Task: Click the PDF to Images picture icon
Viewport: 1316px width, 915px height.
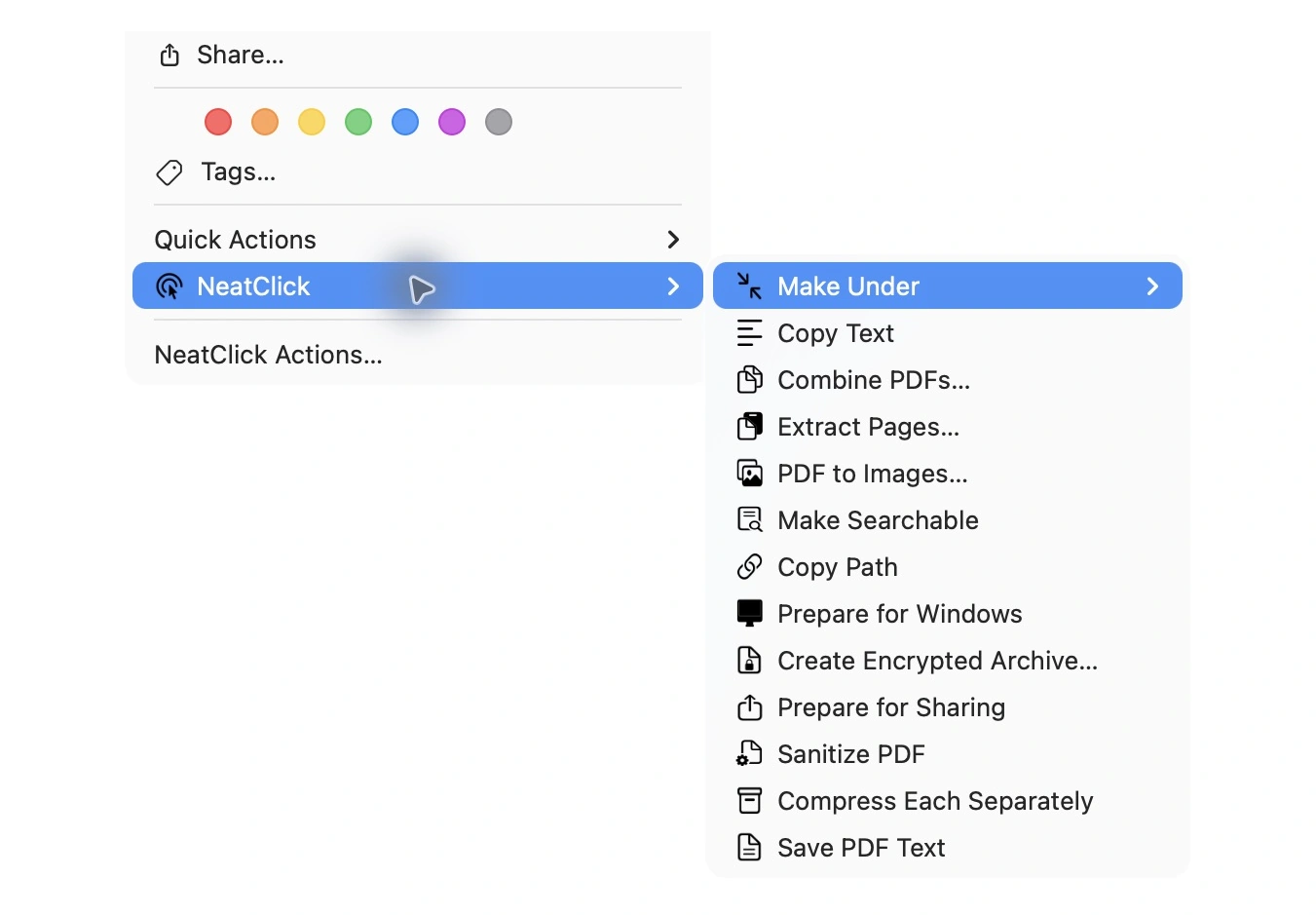Action: pyautogui.click(x=749, y=474)
